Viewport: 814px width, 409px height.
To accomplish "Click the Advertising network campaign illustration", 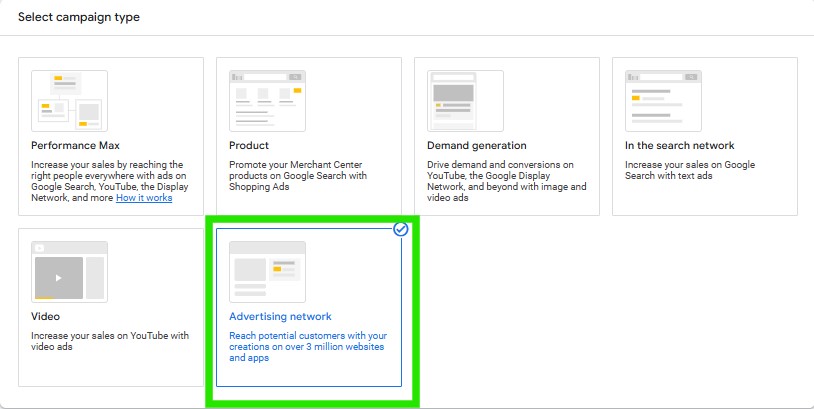I will pos(267,271).
